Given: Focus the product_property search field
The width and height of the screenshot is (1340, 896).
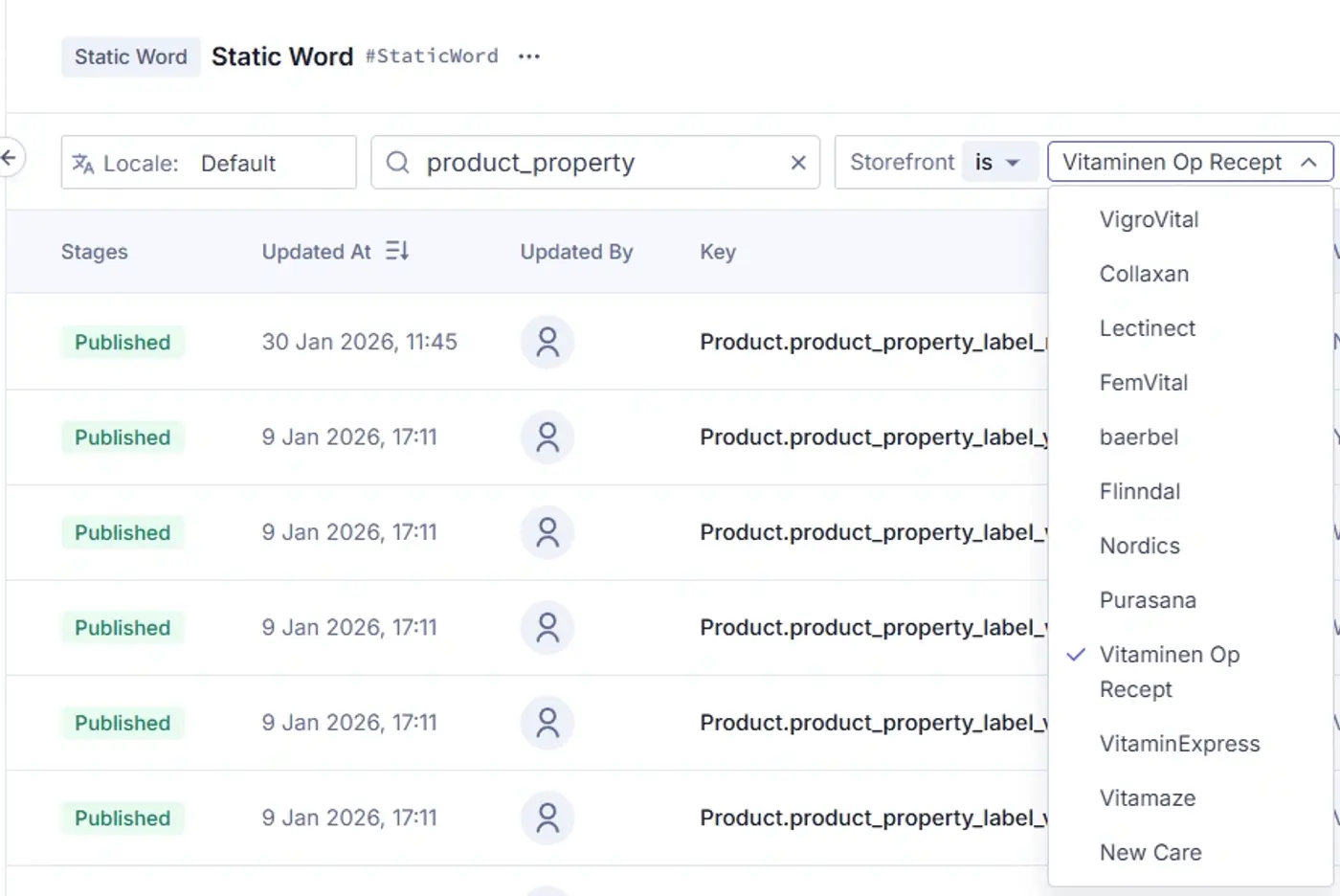Looking at the screenshot, I should 595,163.
